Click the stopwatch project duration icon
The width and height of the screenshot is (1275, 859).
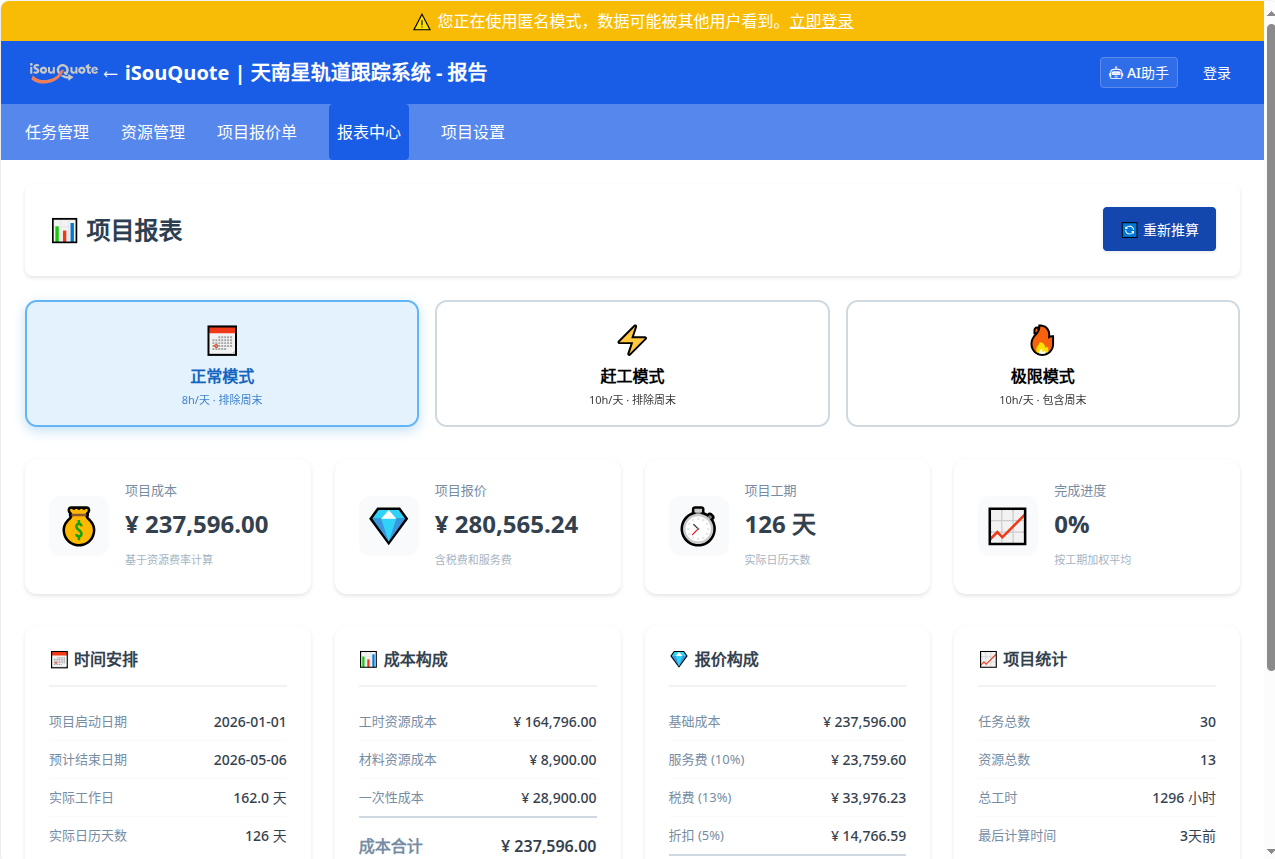(698, 526)
